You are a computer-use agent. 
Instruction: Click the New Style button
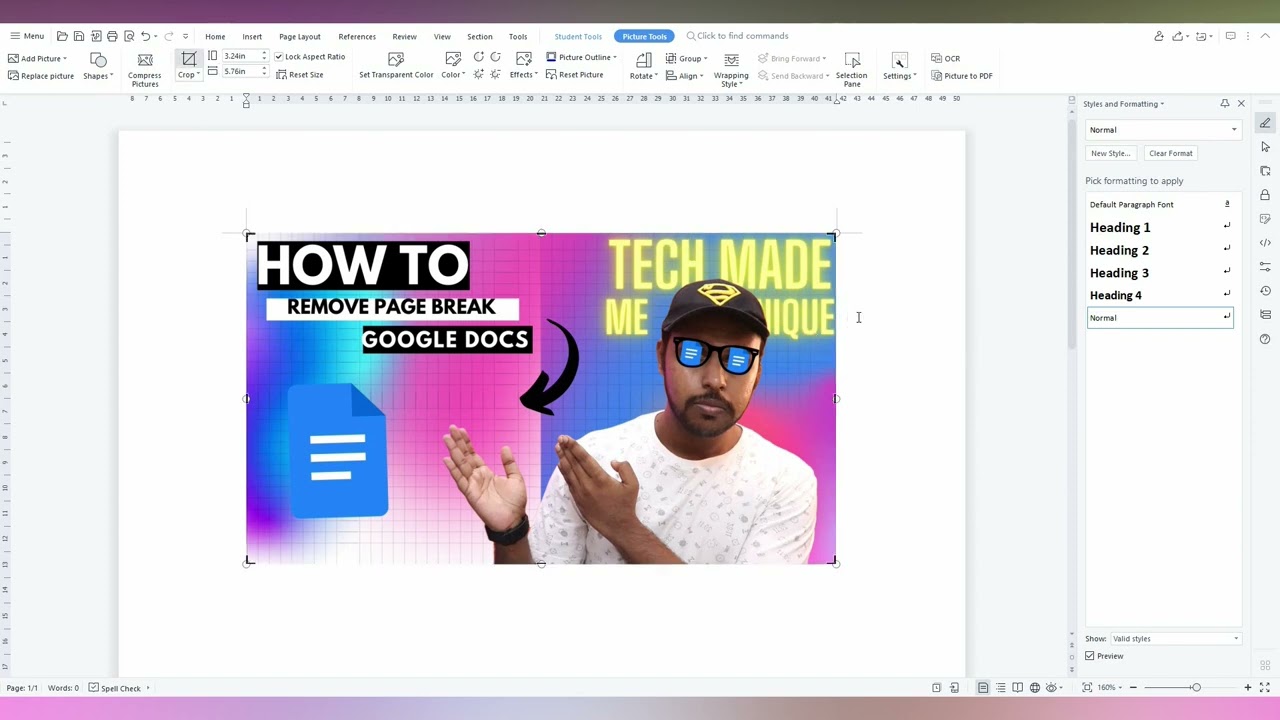coord(1110,153)
